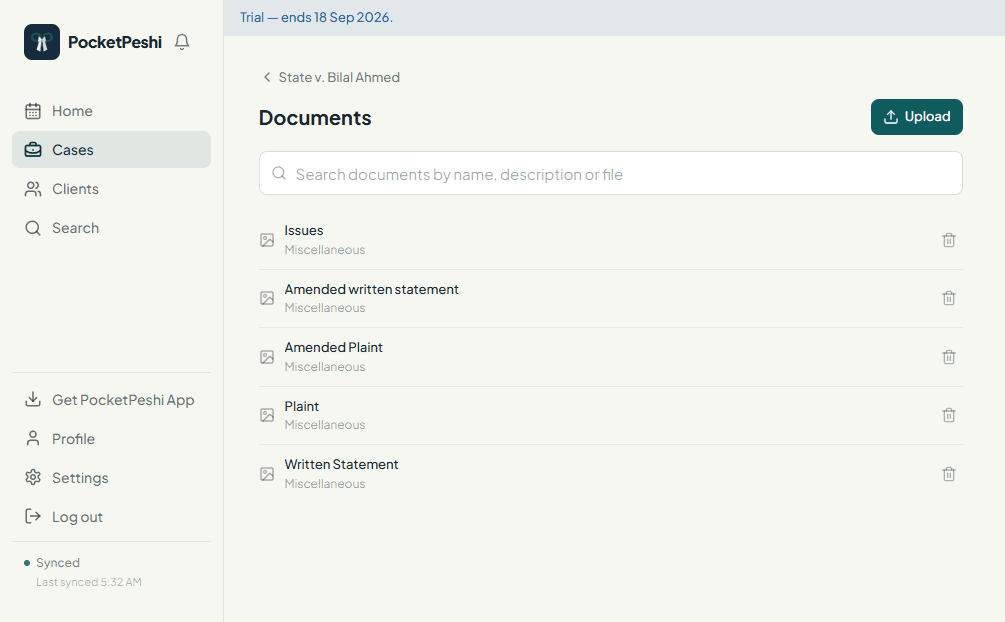
Task: Click trash icon on Written Statement row
Action: click(949, 475)
